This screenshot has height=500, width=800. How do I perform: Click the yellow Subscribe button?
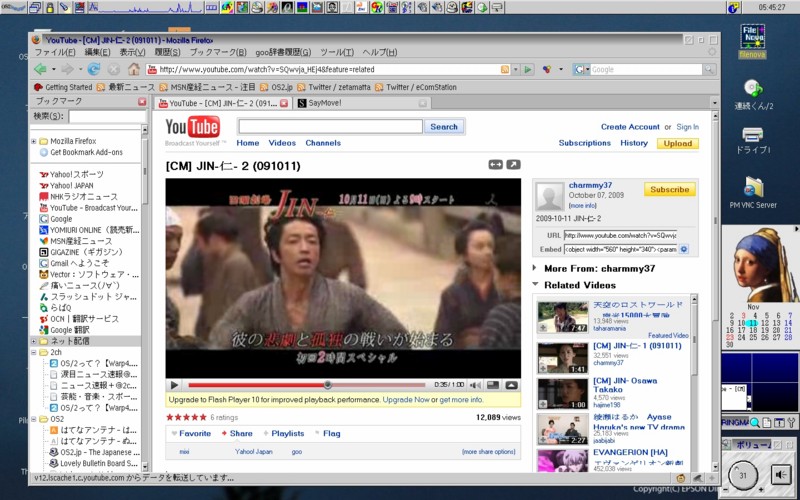tap(669, 189)
